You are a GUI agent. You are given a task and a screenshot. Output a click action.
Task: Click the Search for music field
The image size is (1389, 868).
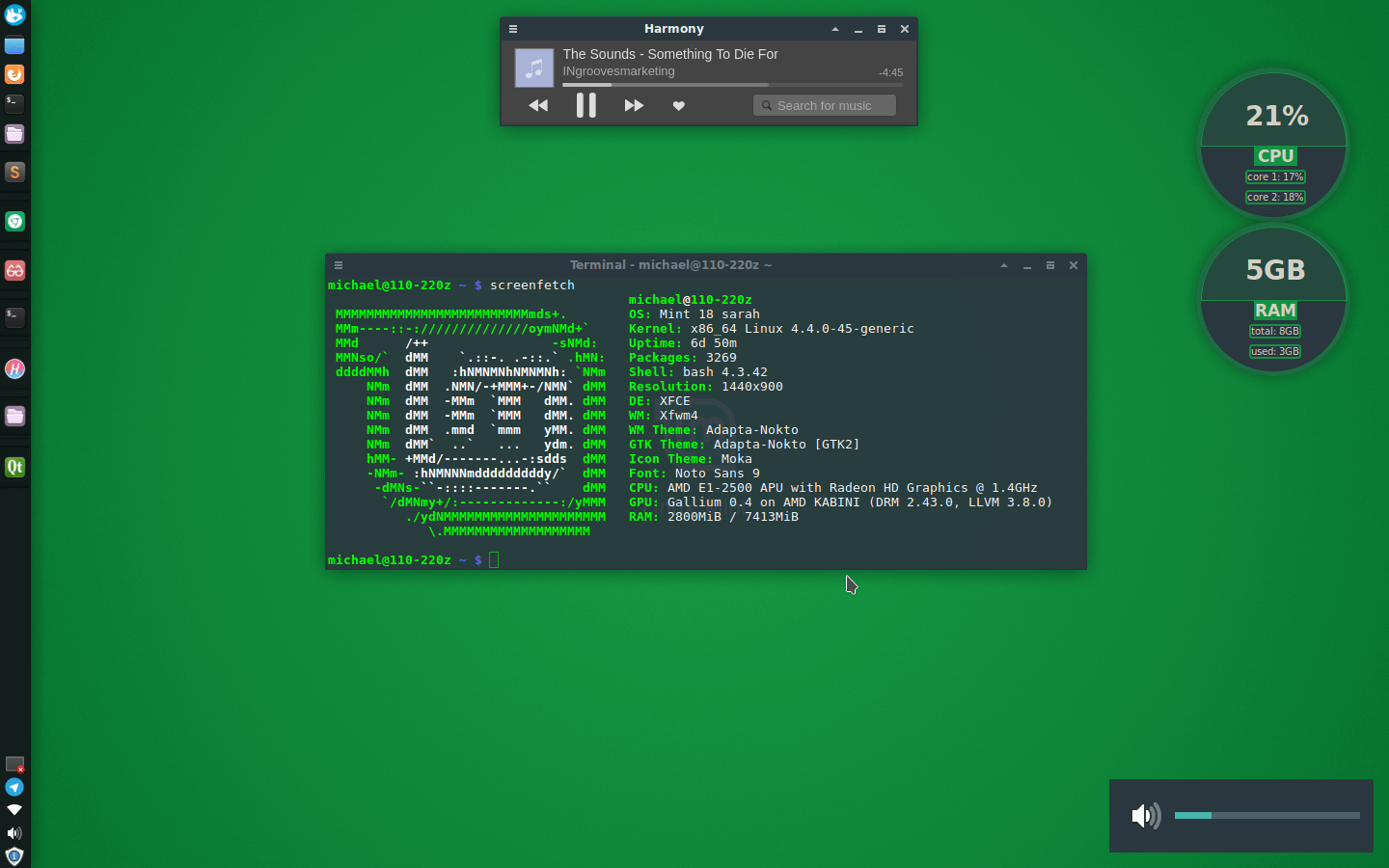tap(825, 105)
